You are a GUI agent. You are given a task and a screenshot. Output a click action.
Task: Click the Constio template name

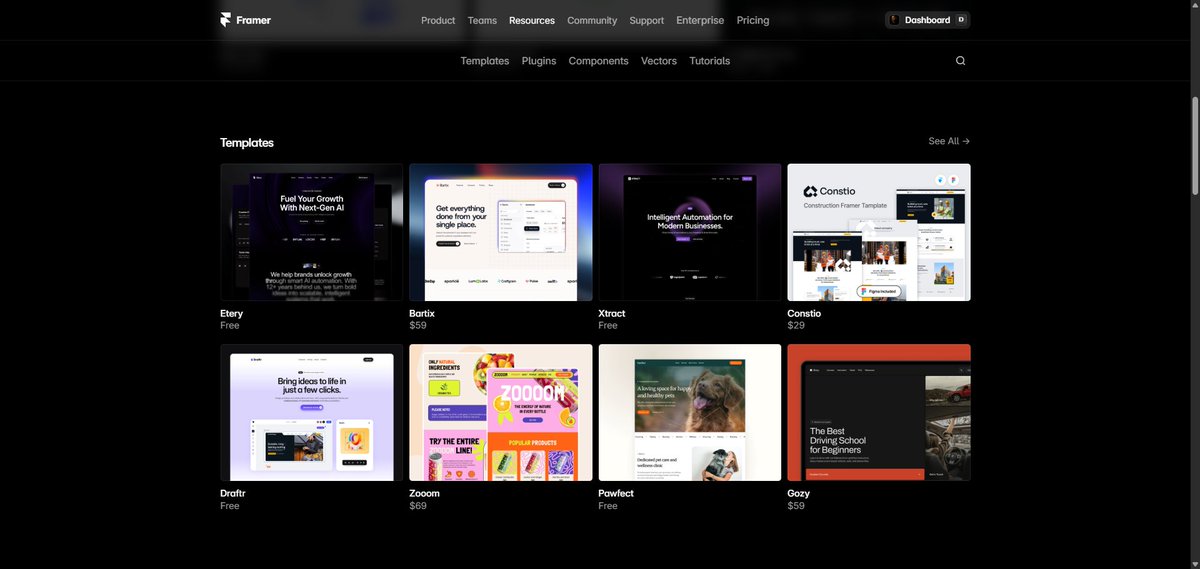[x=804, y=313]
